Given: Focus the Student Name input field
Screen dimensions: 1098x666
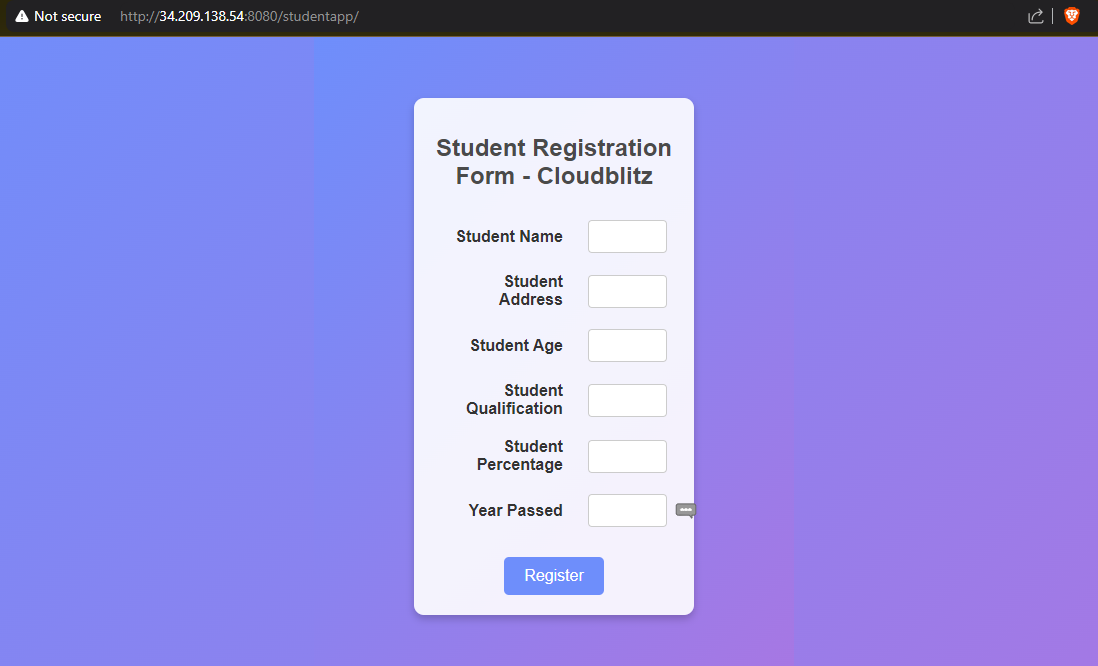Looking at the screenshot, I should pyautogui.click(x=627, y=237).
